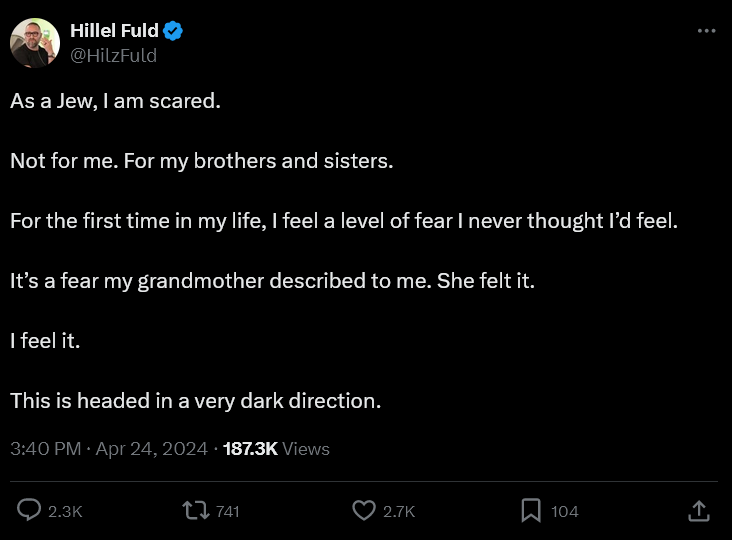732x540 pixels.
Task: Click the "very dark direction" sentence
Action: [196, 401]
